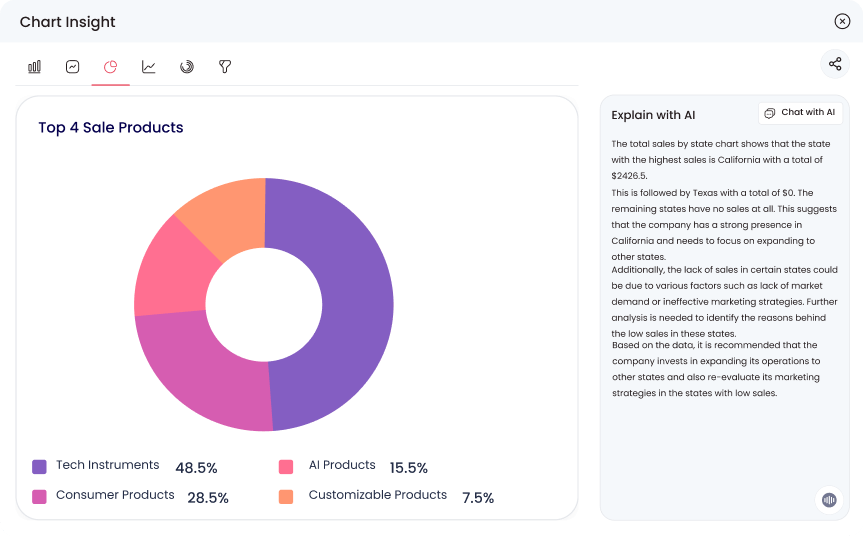Toggle the Consumer Products legend label
Image resolution: width=864 pixels, height=536 pixels.
pyautogui.click(x=115, y=495)
